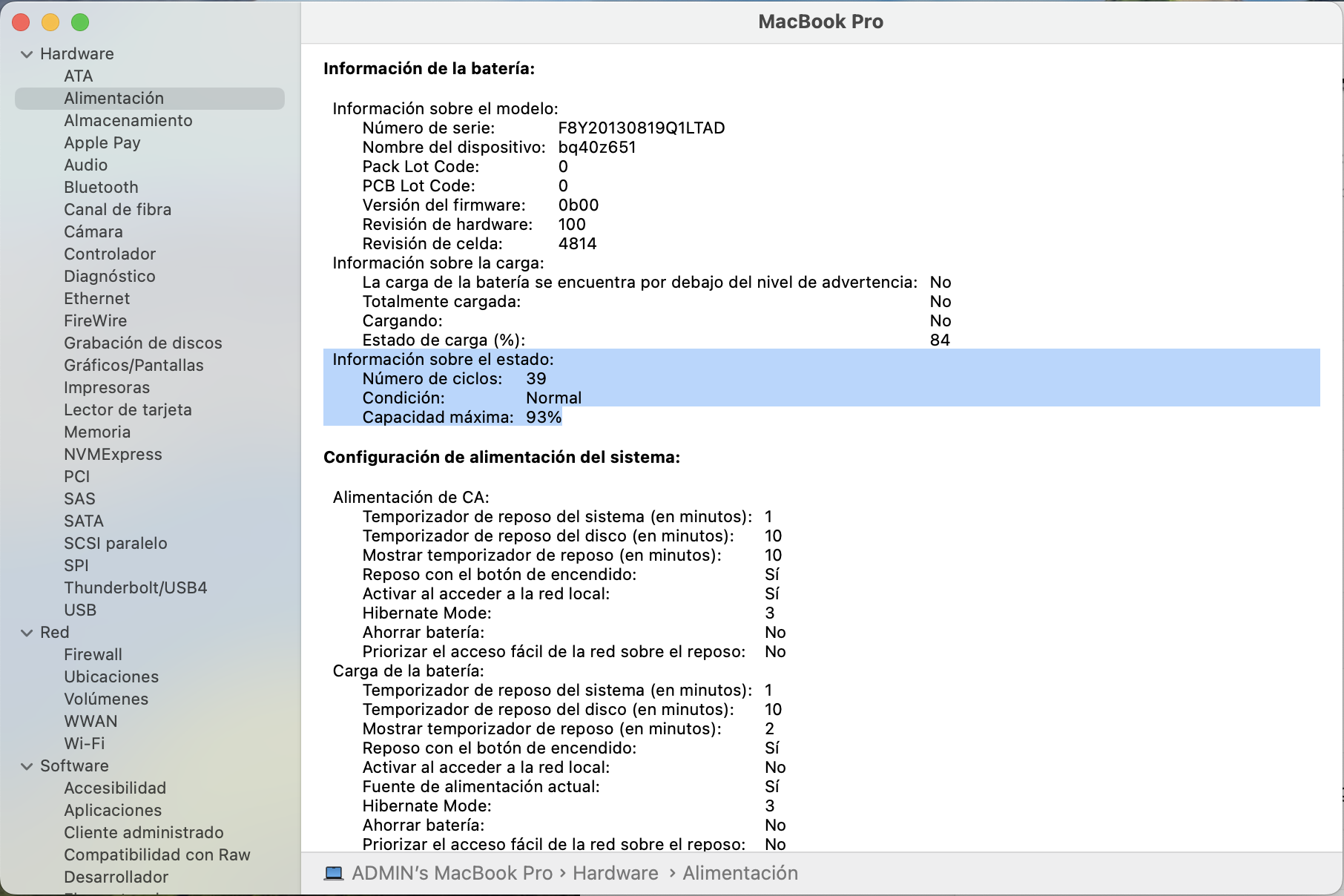Click the battery serial number value

click(x=641, y=128)
